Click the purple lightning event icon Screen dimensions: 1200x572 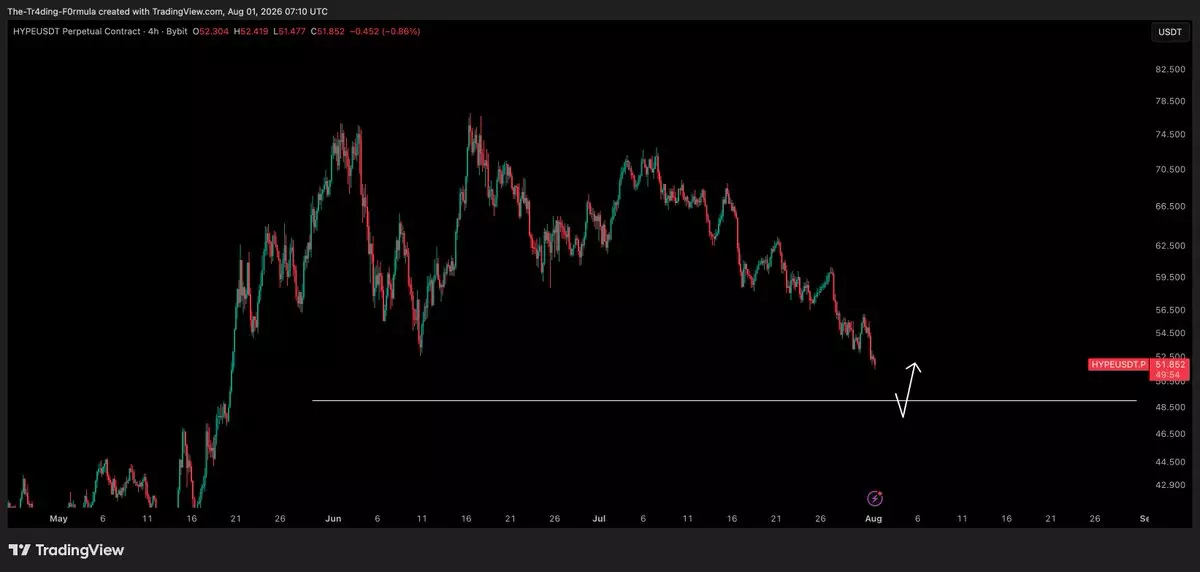[x=874, y=498]
